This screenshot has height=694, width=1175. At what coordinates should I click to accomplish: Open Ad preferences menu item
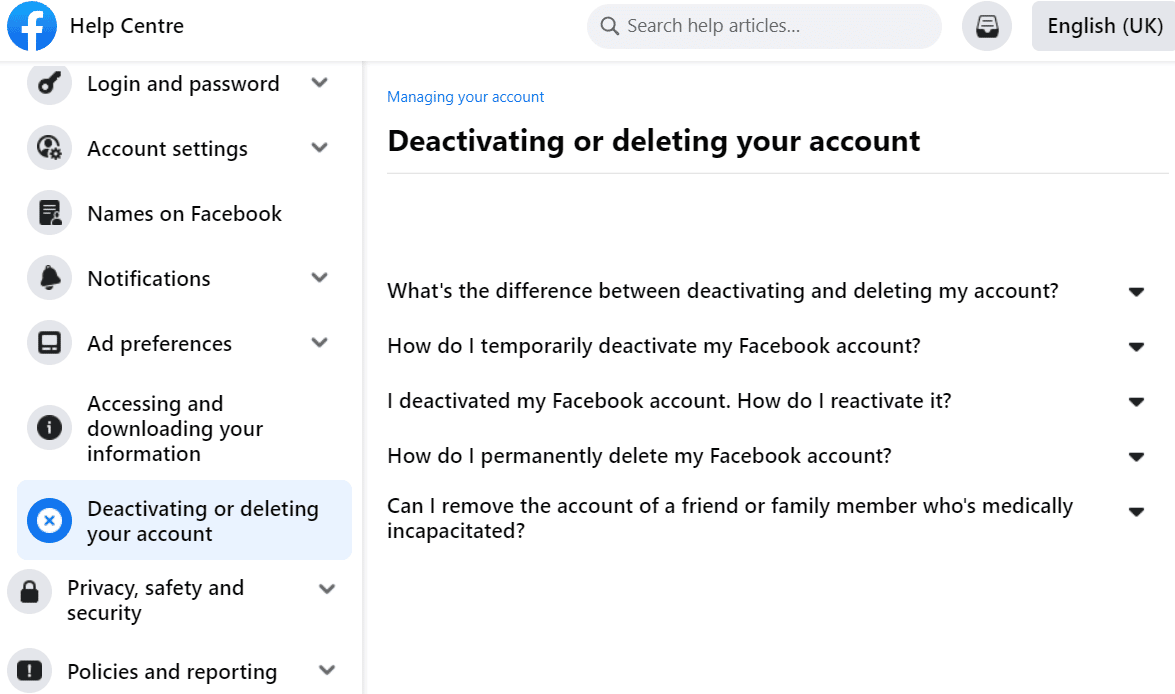click(184, 343)
